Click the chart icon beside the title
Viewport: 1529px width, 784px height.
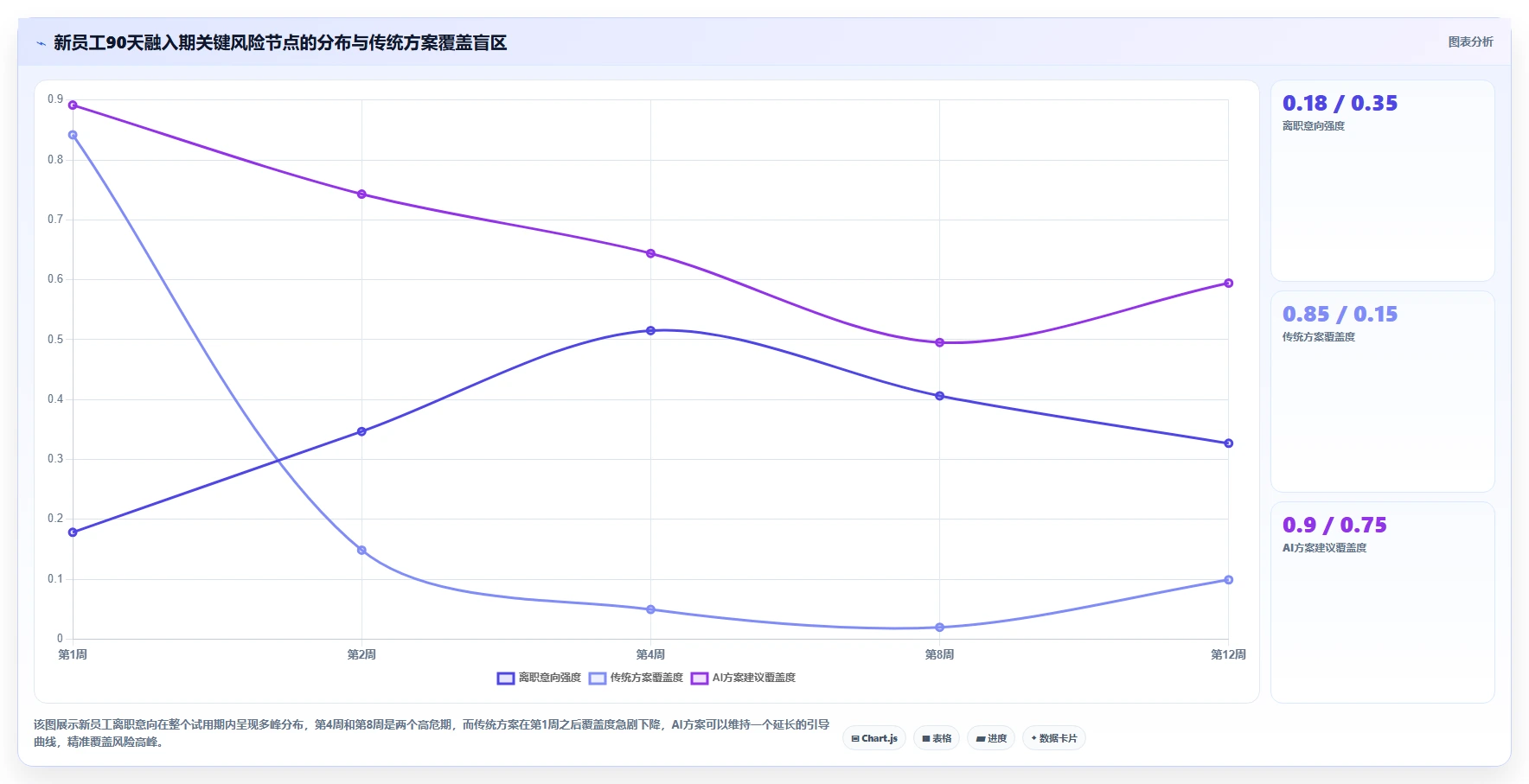(41, 43)
